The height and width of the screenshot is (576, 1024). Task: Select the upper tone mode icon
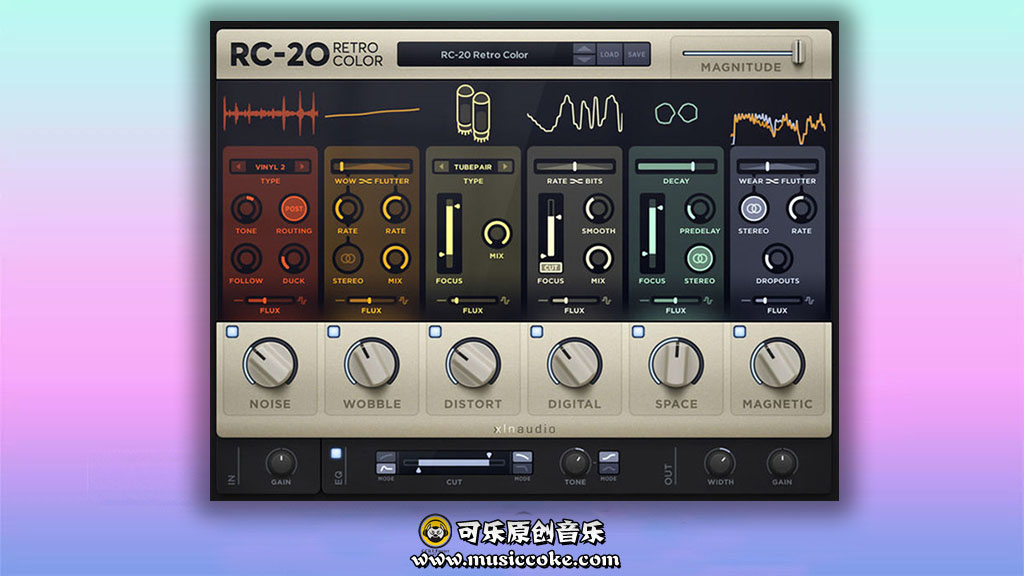608,456
